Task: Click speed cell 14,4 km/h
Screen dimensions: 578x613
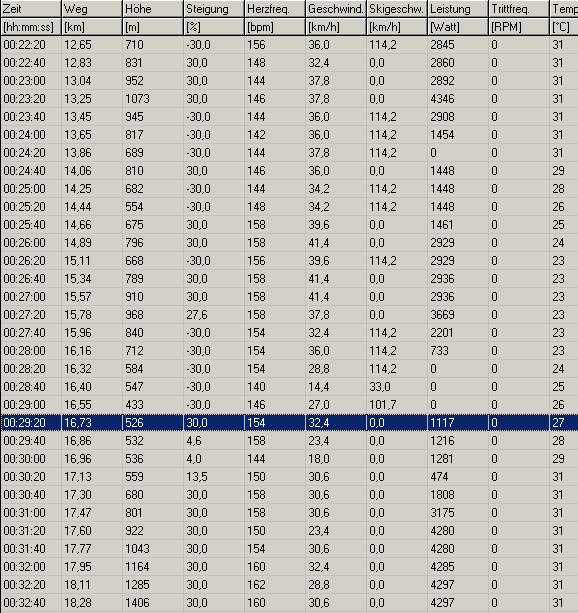Action: (336, 387)
